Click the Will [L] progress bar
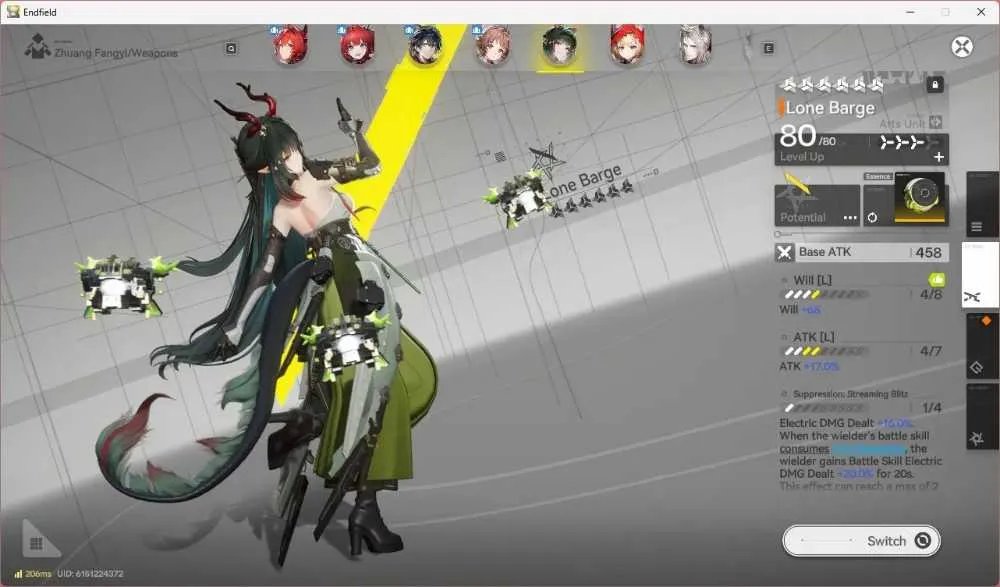Screen dimensions: 1000x587 point(826,294)
